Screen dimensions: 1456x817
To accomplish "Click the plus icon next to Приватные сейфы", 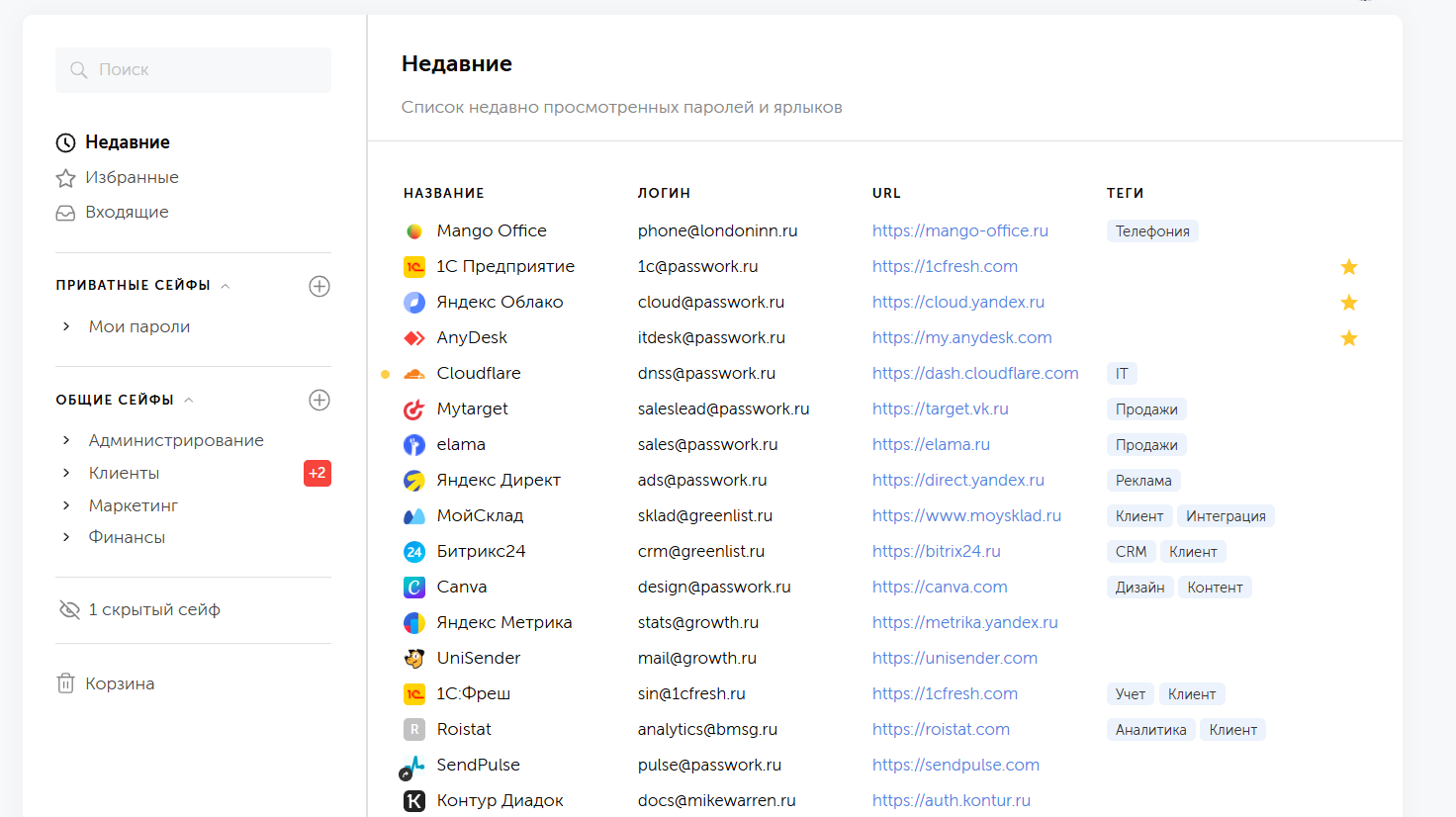I will click(x=319, y=286).
